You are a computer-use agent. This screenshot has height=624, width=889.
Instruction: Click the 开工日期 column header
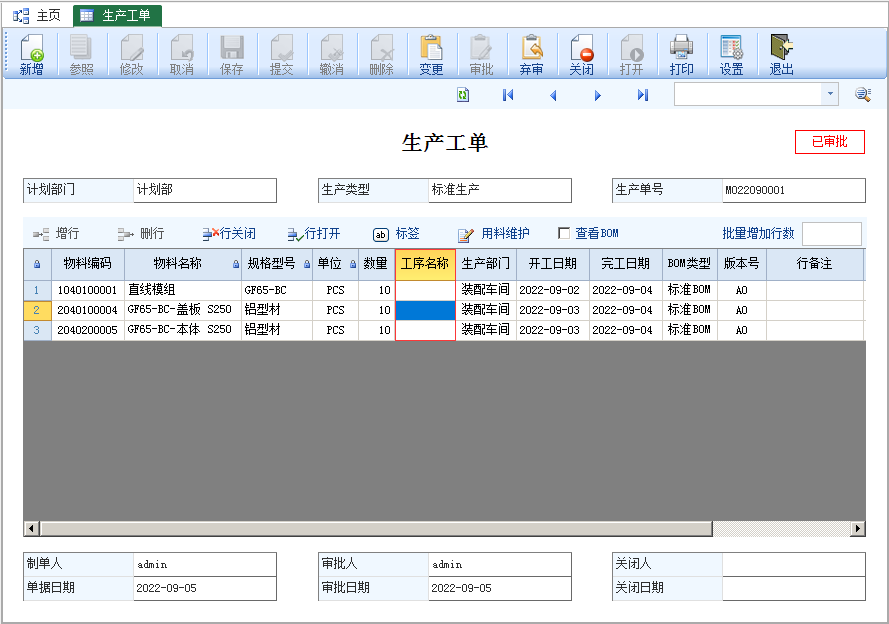[553, 264]
